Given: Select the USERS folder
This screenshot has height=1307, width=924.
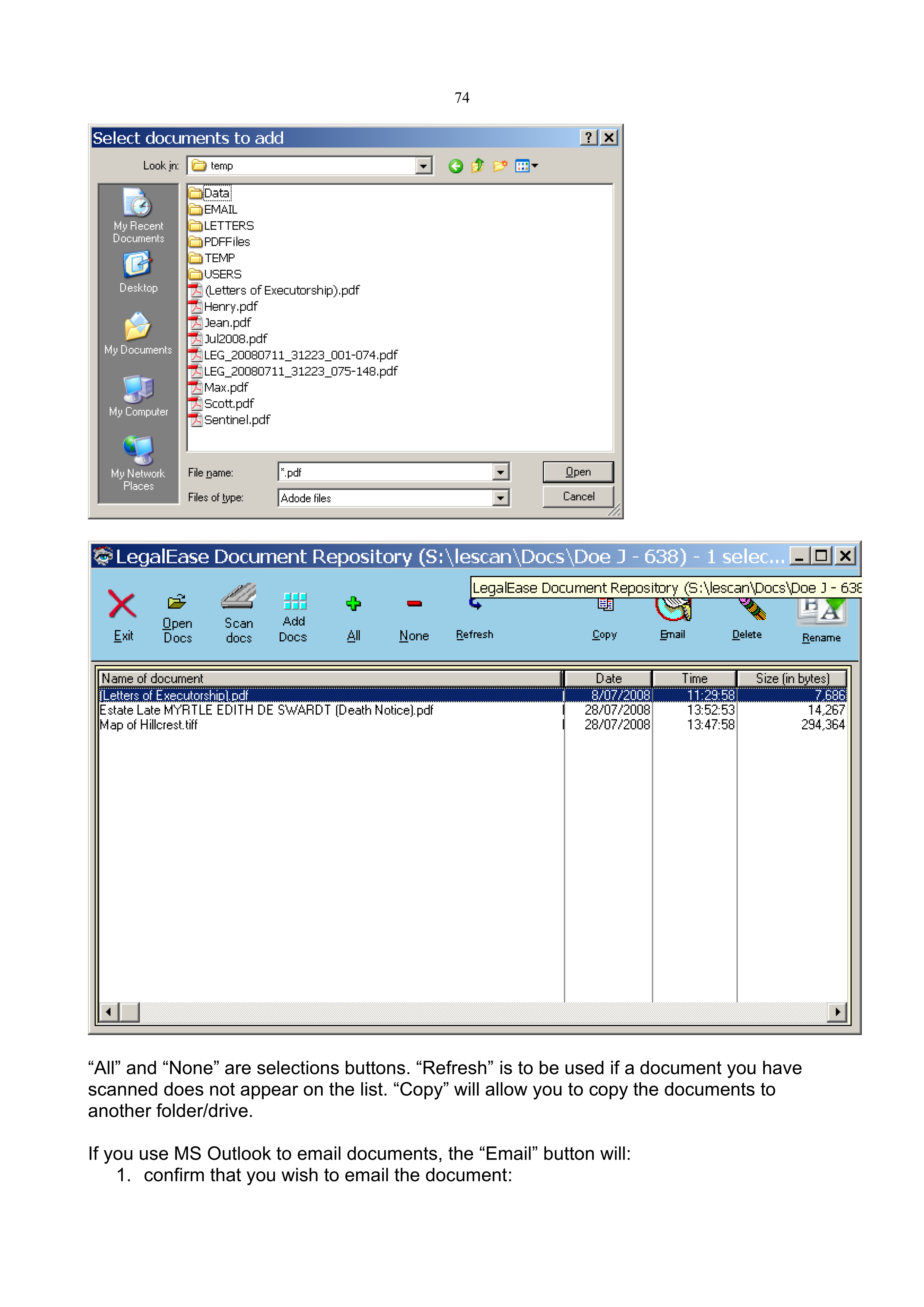Looking at the screenshot, I should (x=215, y=274).
